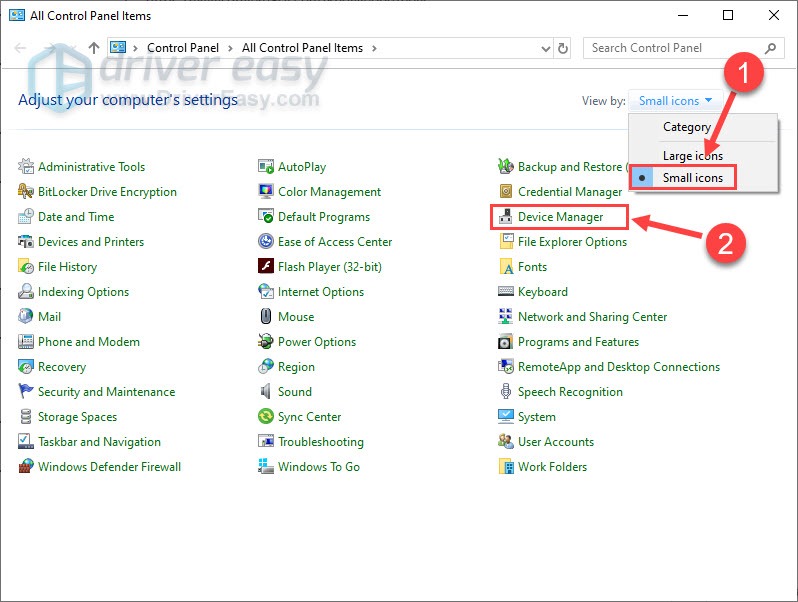Choose the Large icons view option
Screen dimensions: 798x602
tap(692, 156)
